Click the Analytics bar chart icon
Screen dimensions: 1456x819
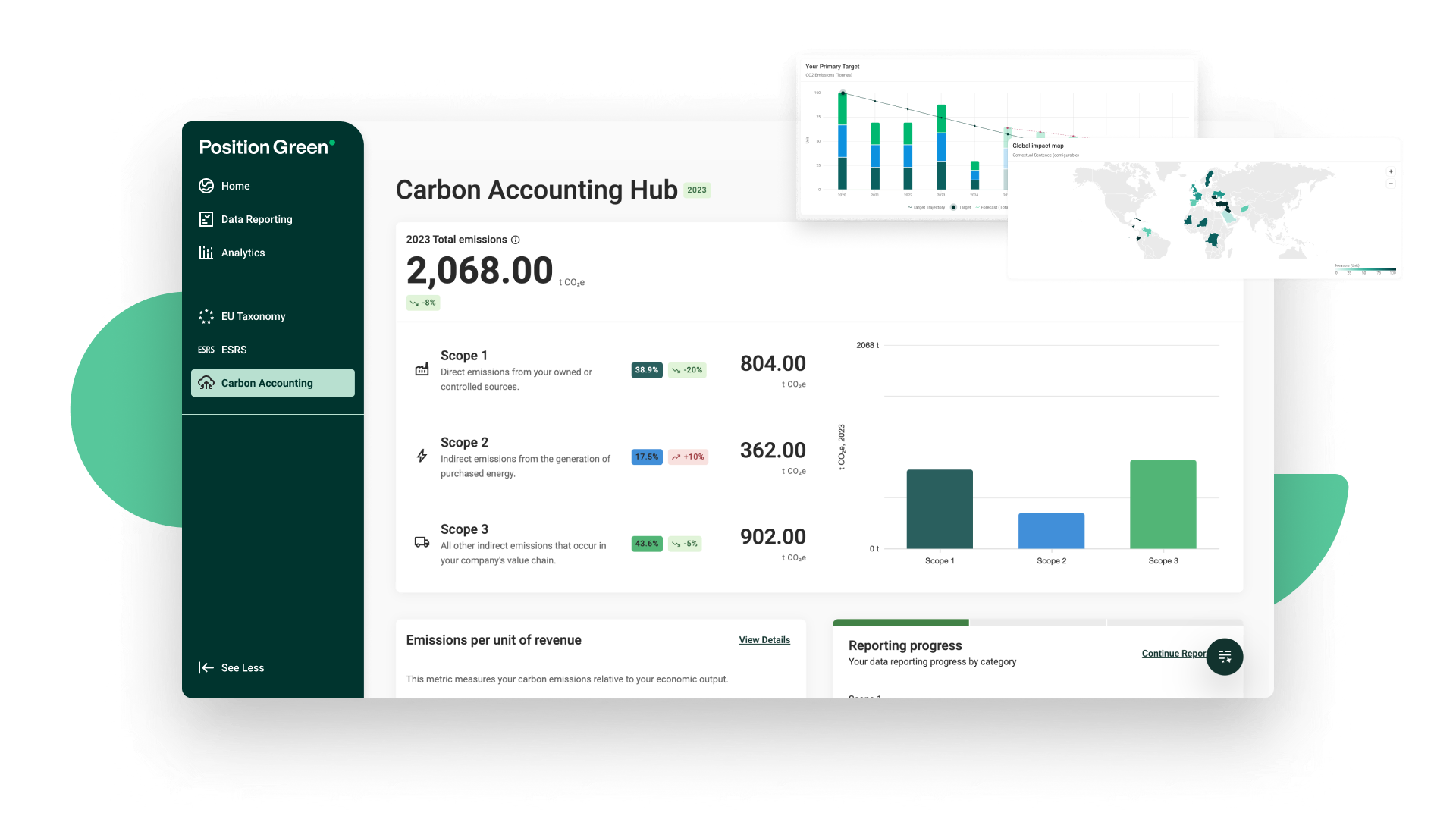[206, 253]
